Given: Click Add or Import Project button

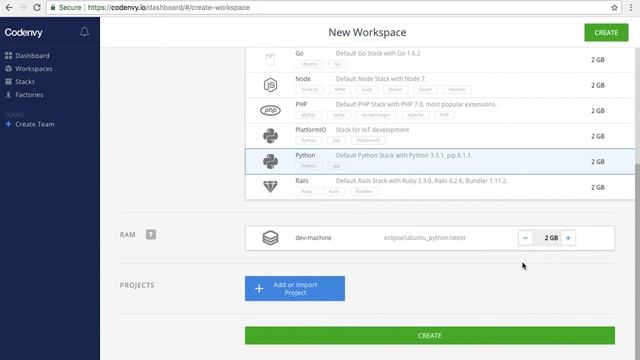Looking at the screenshot, I should point(295,289).
